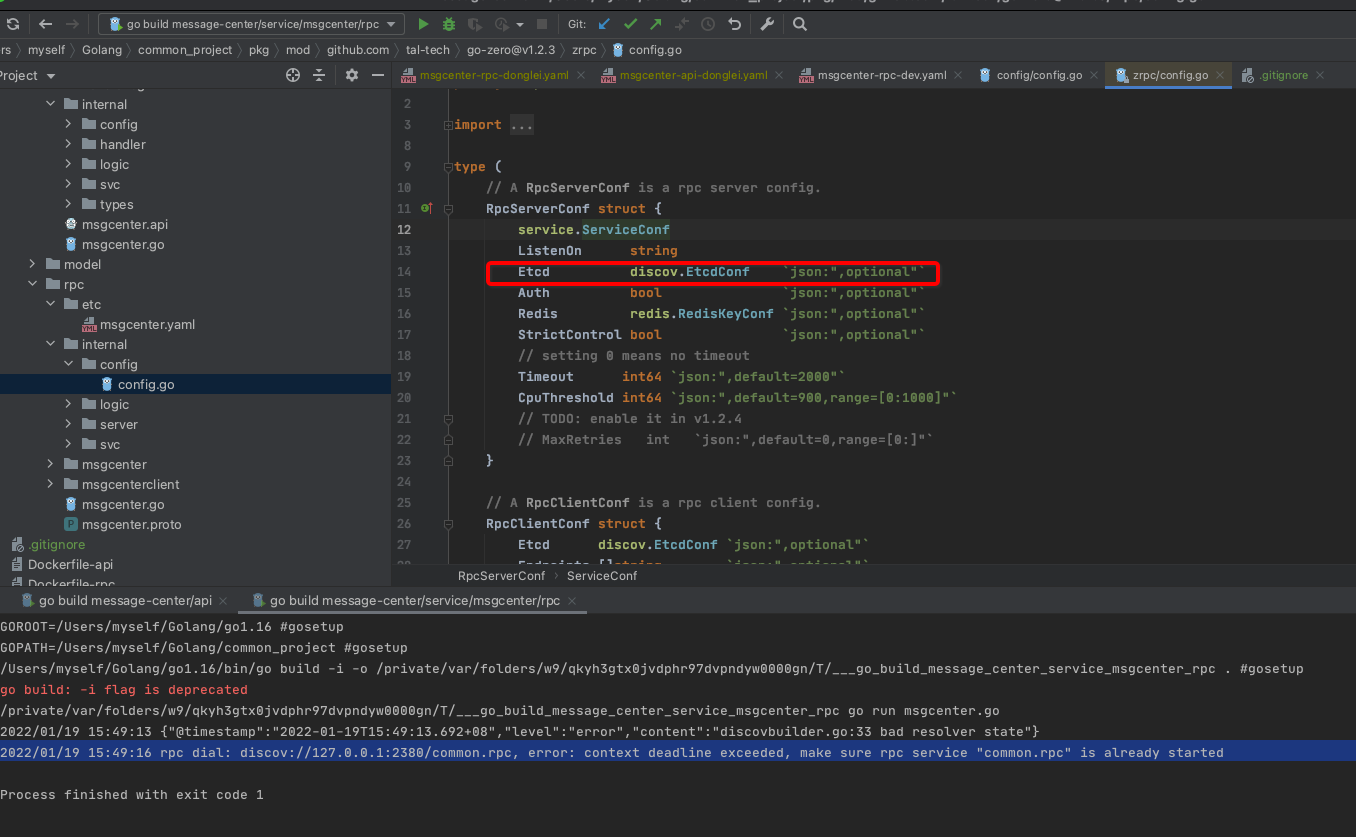The height and width of the screenshot is (837, 1356).
Task: Click 'go build: -i flag is deprecated' output line
Action: click(124, 690)
